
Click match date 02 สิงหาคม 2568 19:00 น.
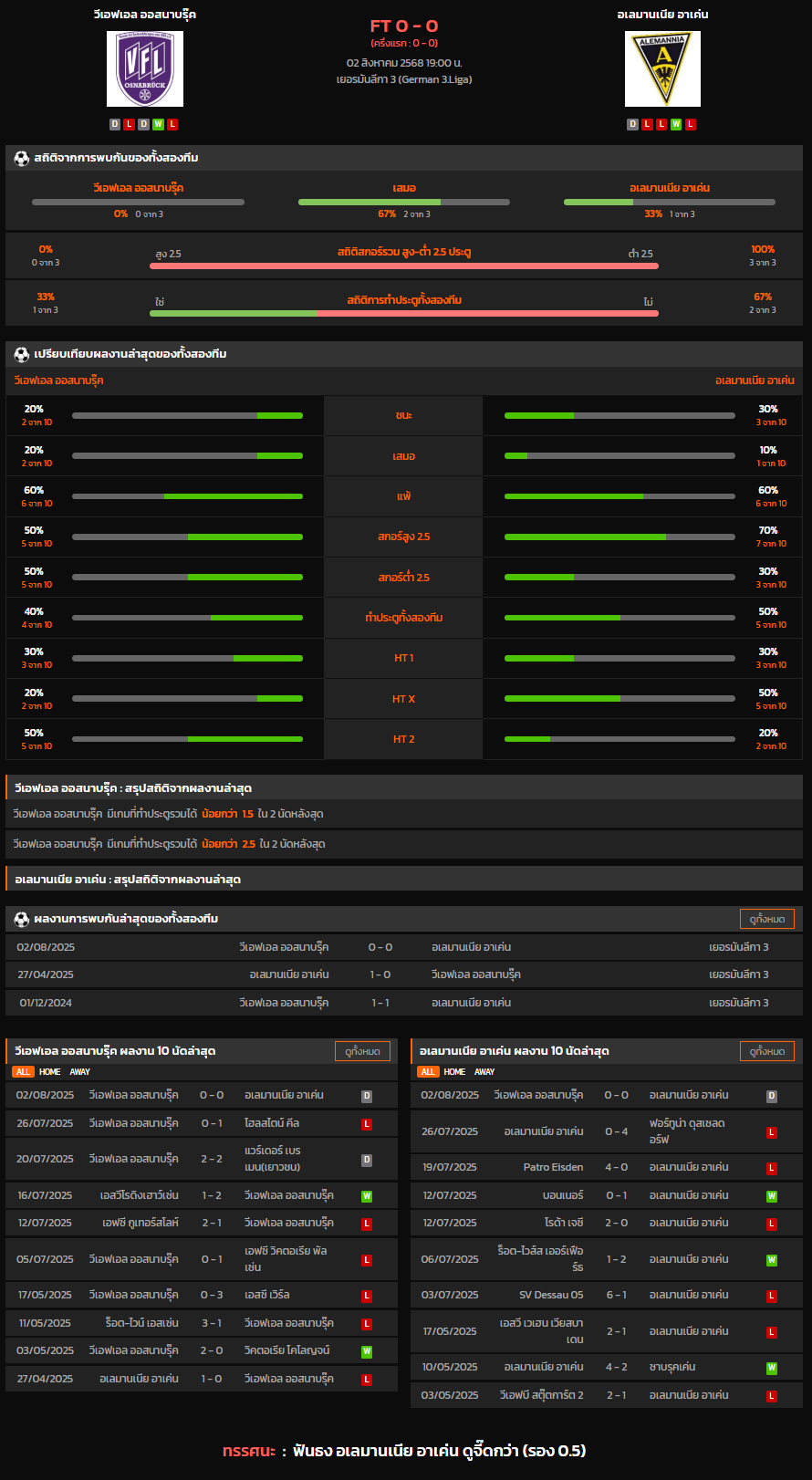point(404,63)
